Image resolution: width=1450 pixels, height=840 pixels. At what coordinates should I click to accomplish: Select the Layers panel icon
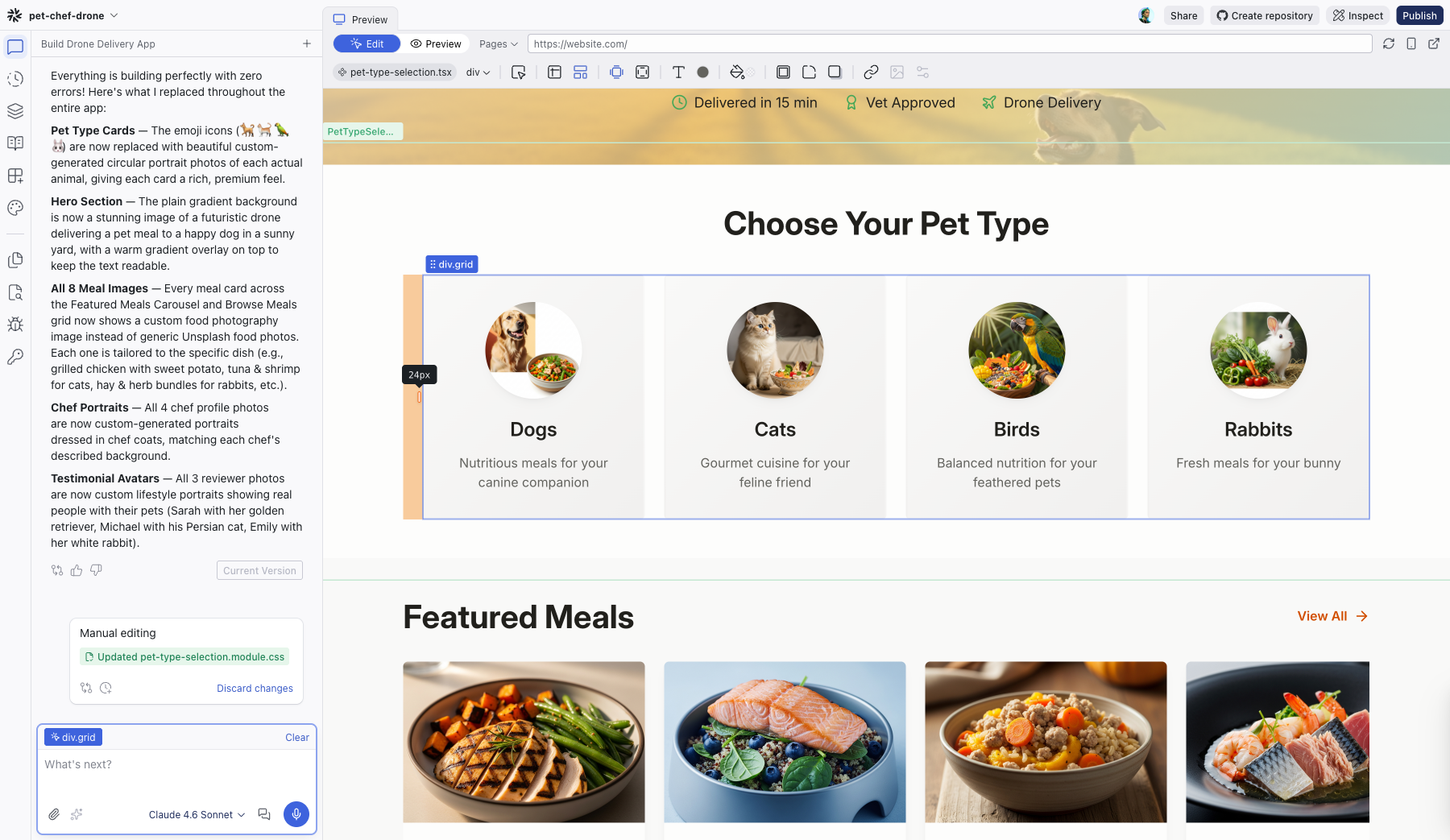14,111
